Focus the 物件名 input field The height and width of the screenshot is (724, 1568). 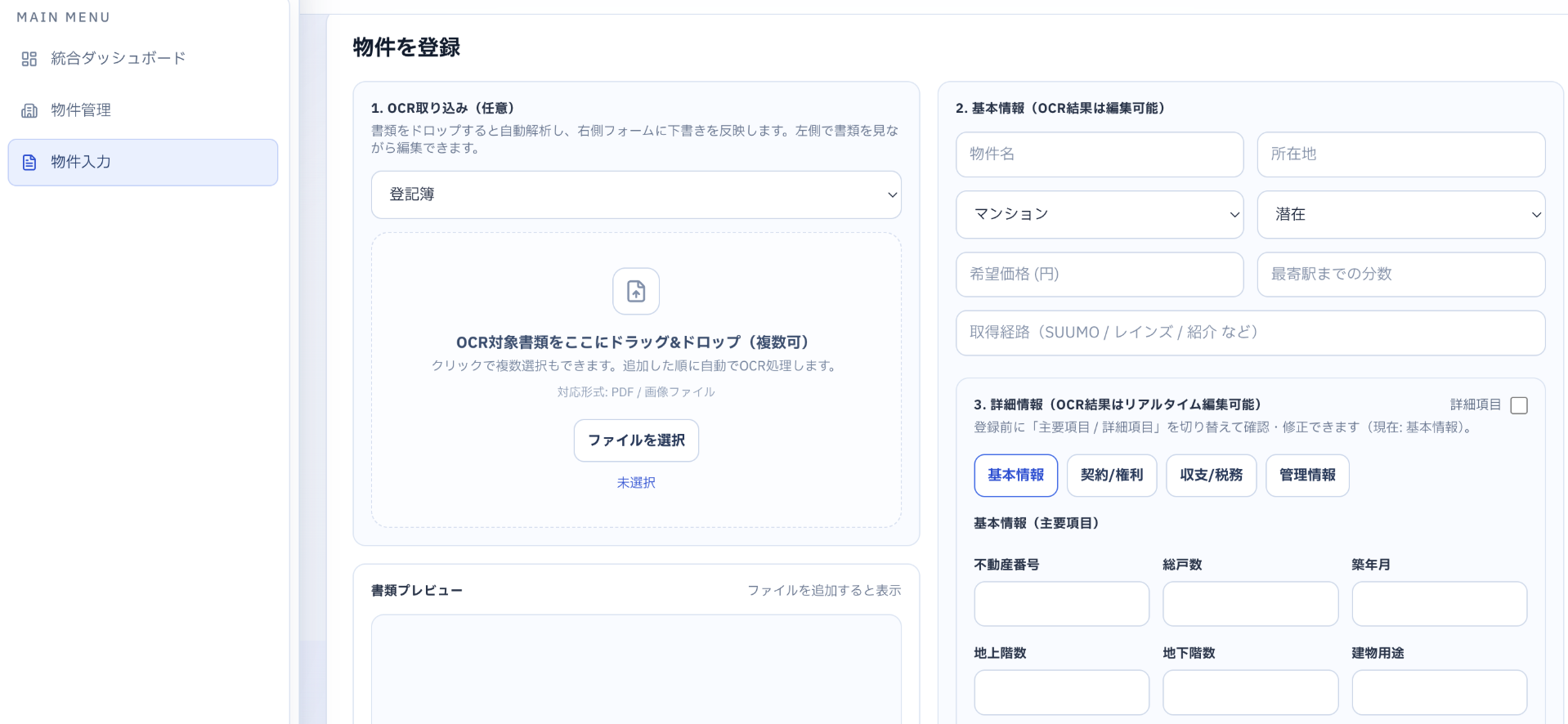pyautogui.click(x=1100, y=154)
